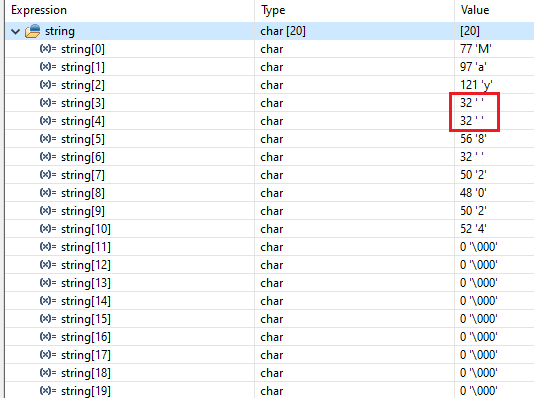Viewport: 534px width, 398px height.
Task: Select the string[8] expression
Action: [x=83, y=193]
